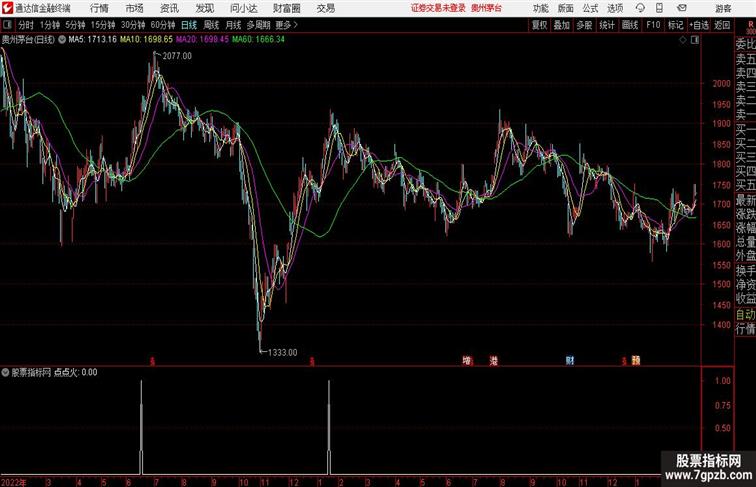Open the 公式 menu
This screenshot has height=487, width=756.
pyautogui.click(x=590, y=8)
